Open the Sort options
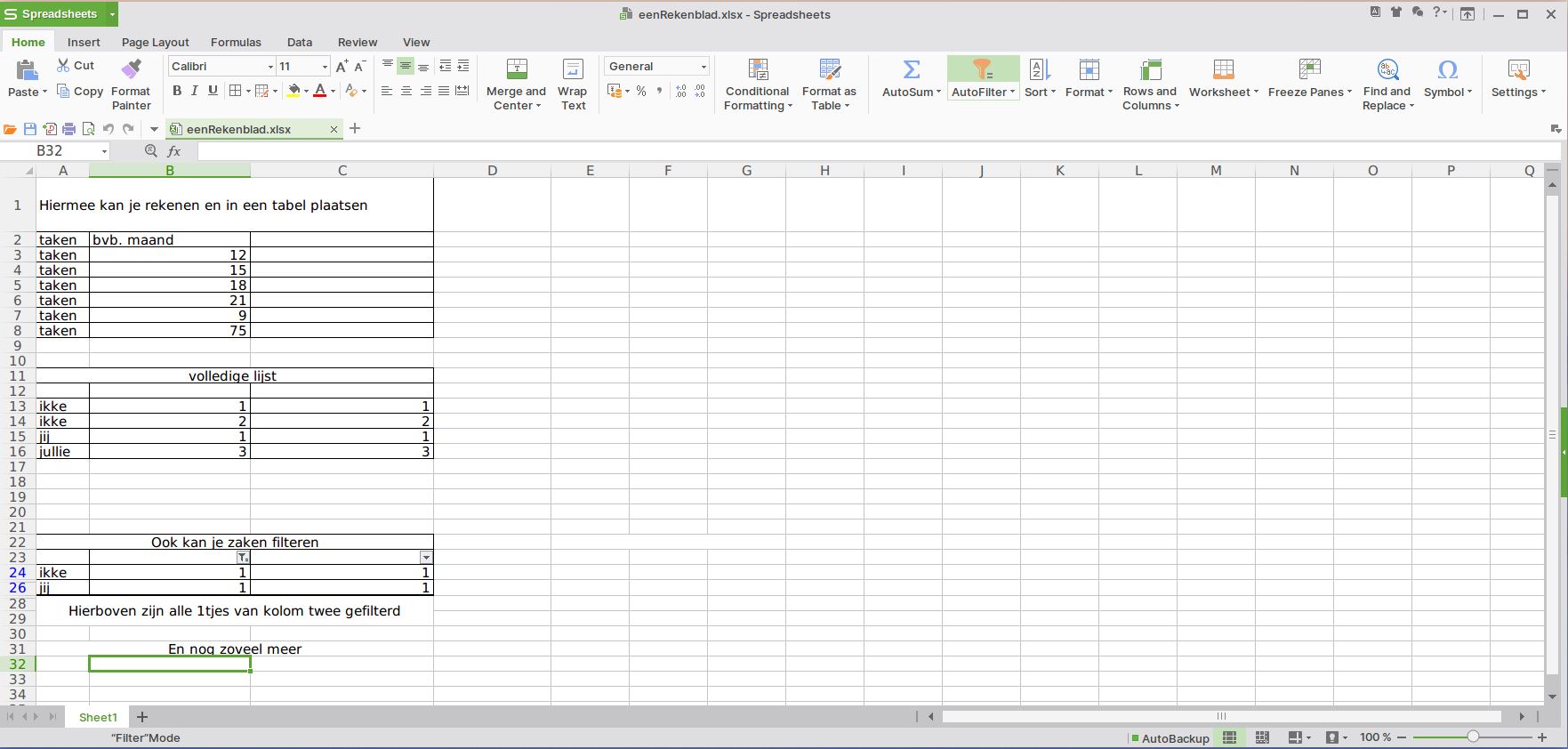 pos(1040,78)
